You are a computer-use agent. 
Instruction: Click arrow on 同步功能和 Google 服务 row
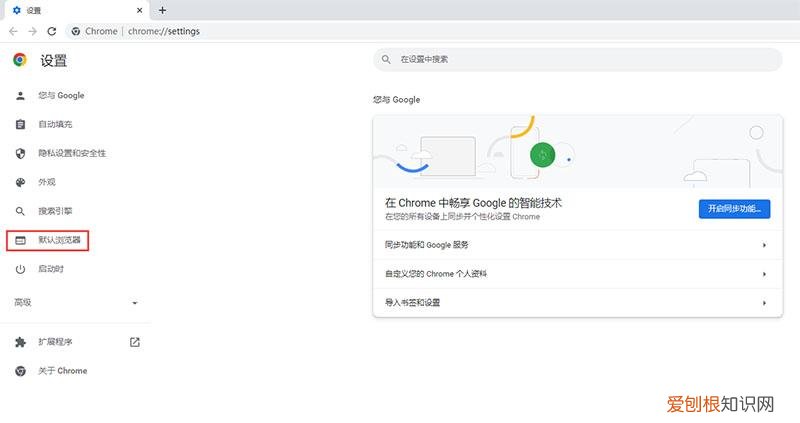pos(764,245)
